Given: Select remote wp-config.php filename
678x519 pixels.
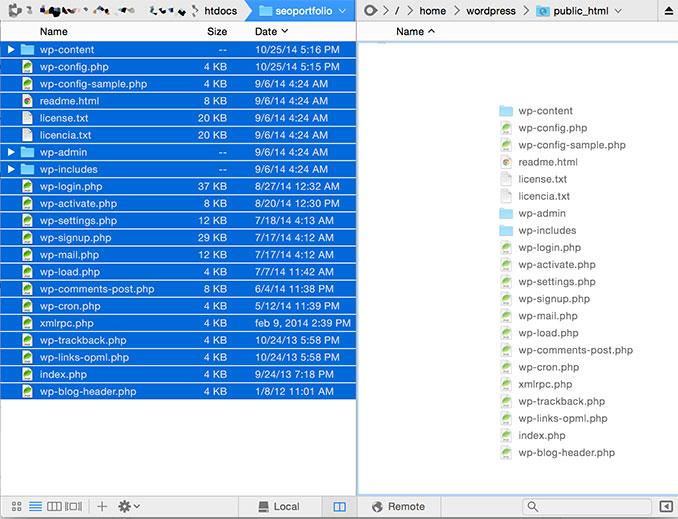Looking at the screenshot, I should tap(553, 128).
